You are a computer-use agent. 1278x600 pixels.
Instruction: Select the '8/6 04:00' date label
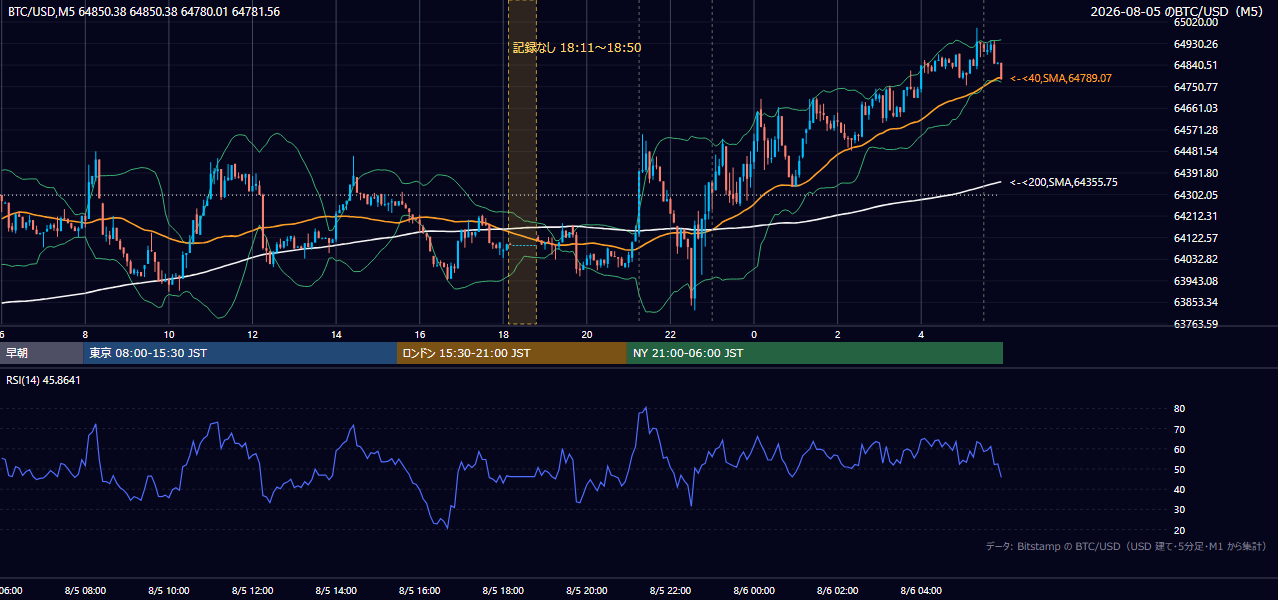[x=921, y=591]
